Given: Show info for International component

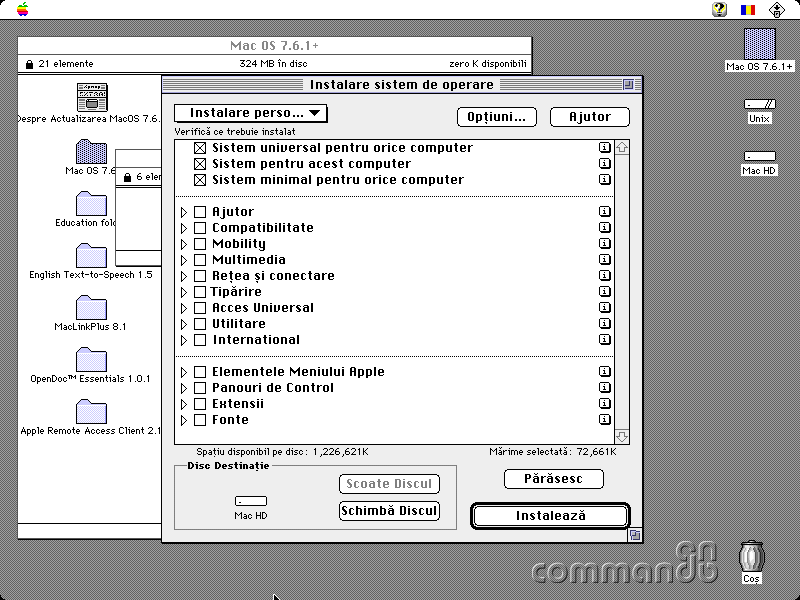Looking at the screenshot, I should click(x=605, y=339).
